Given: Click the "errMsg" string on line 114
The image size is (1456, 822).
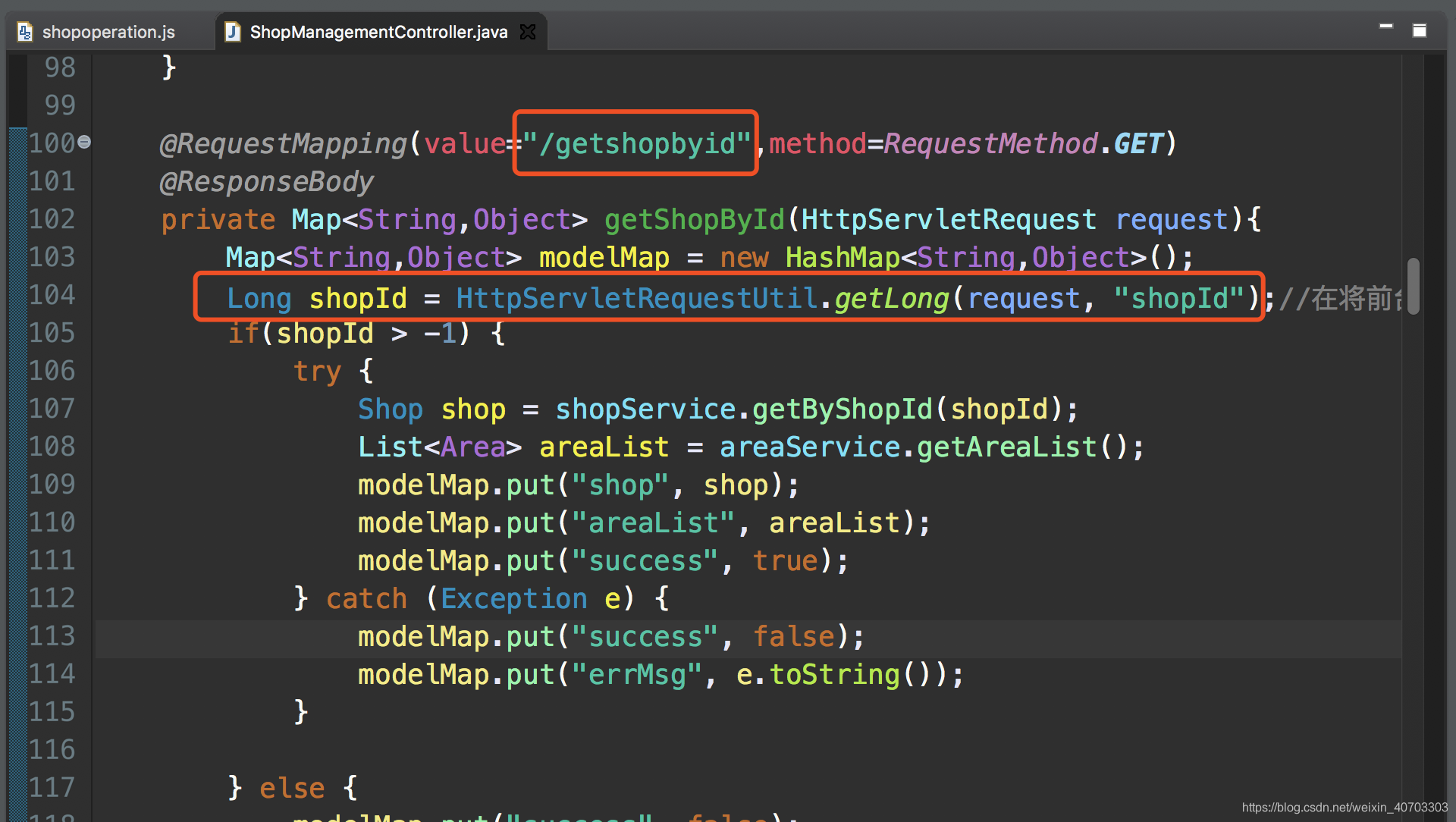Looking at the screenshot, I should click(x=637, y=675).
